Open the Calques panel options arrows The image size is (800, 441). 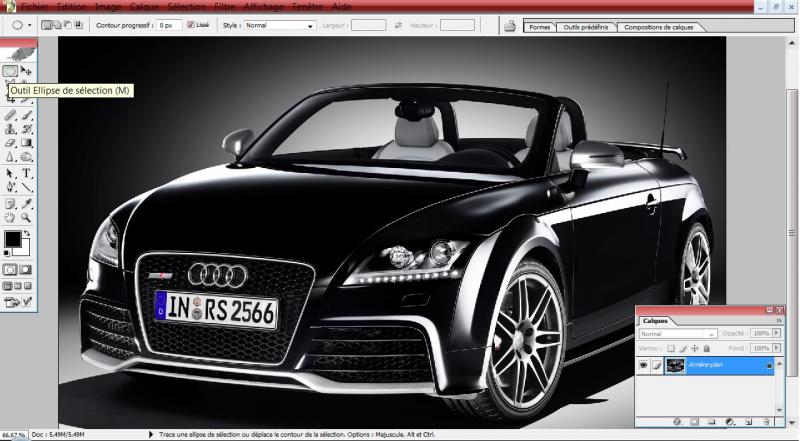coord(779,321)
